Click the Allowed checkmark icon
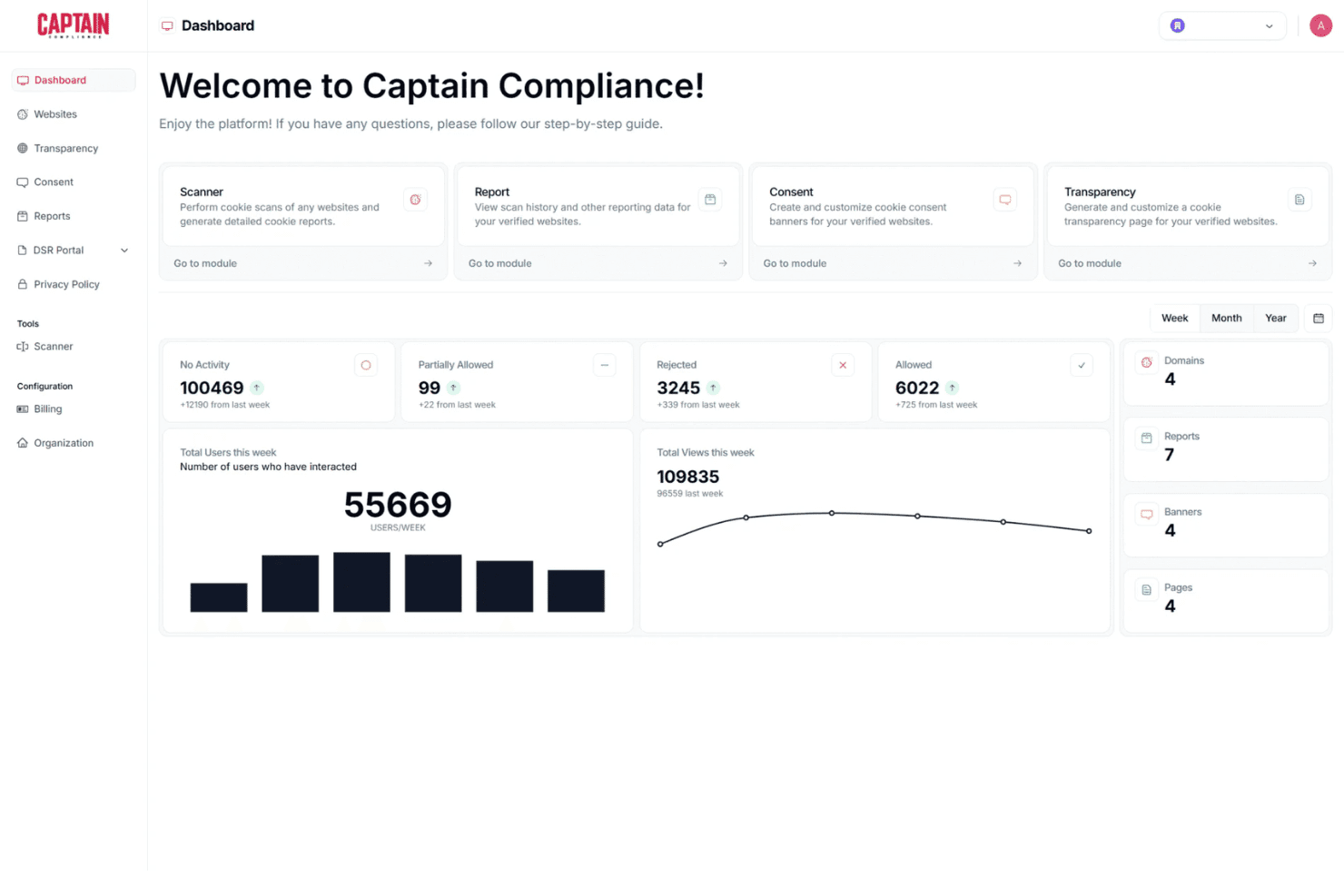The height and width of the screenshot is (896, 1344). (x=1082, y=365)
